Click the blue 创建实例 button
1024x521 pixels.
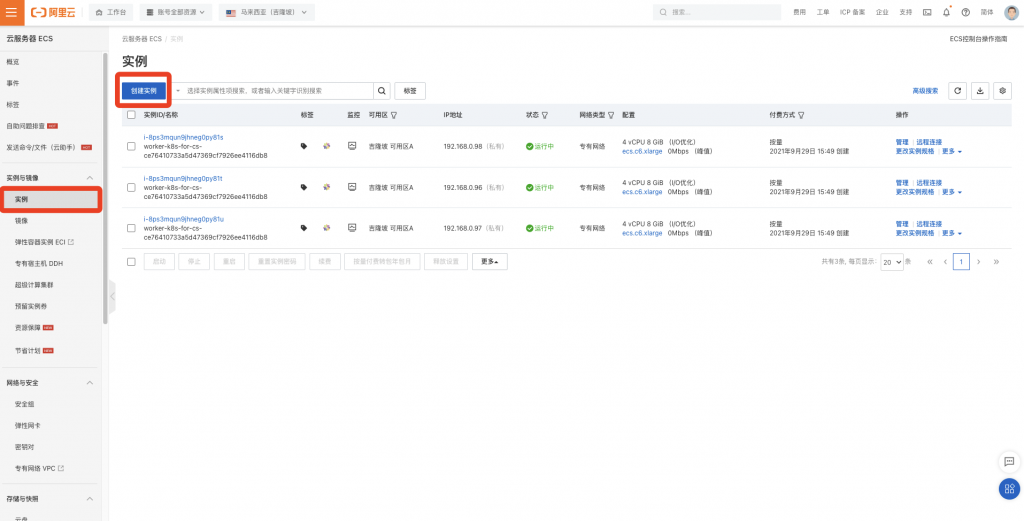(x=144, y=91)
